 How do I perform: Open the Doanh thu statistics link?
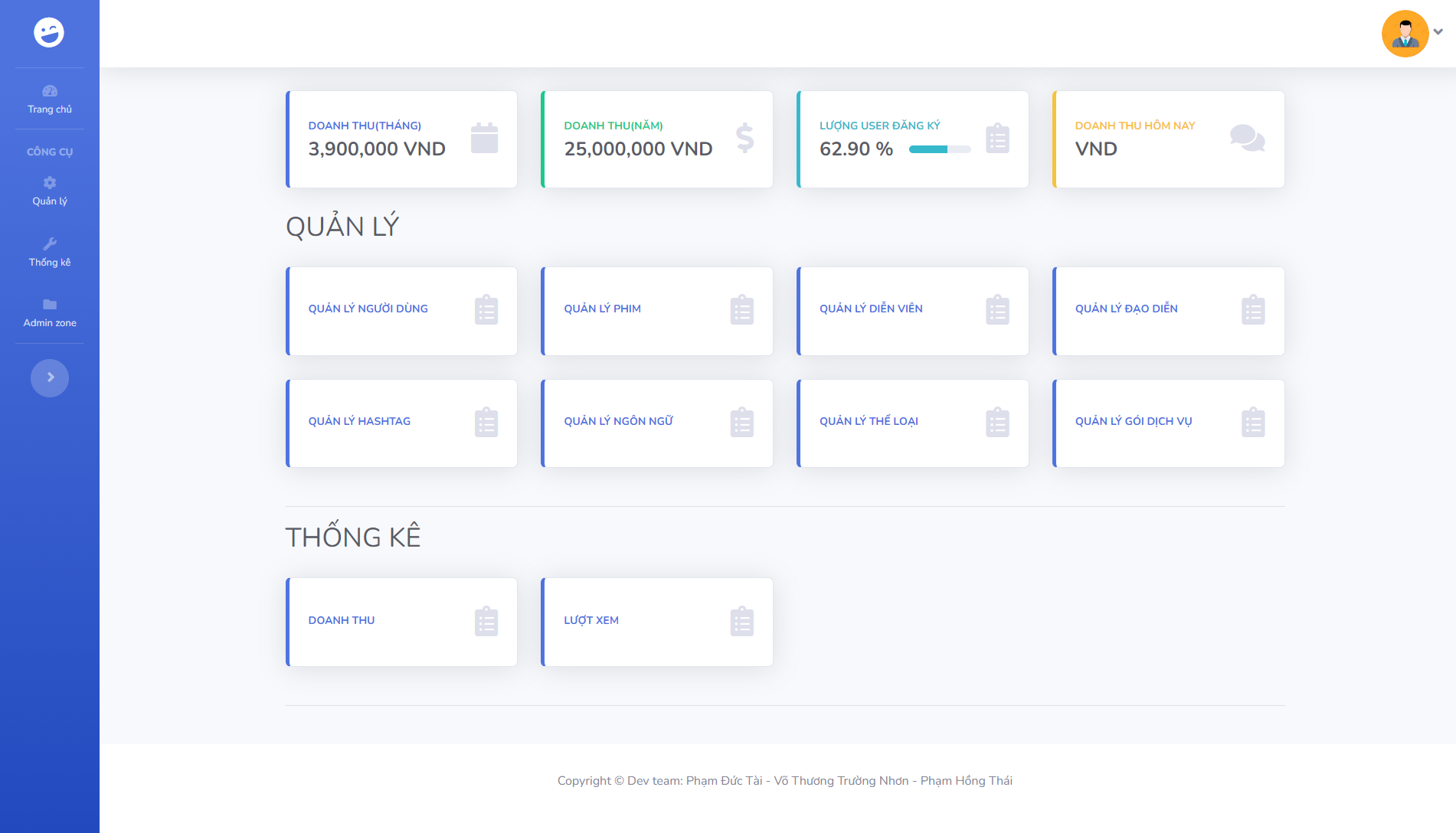(342, 620)
